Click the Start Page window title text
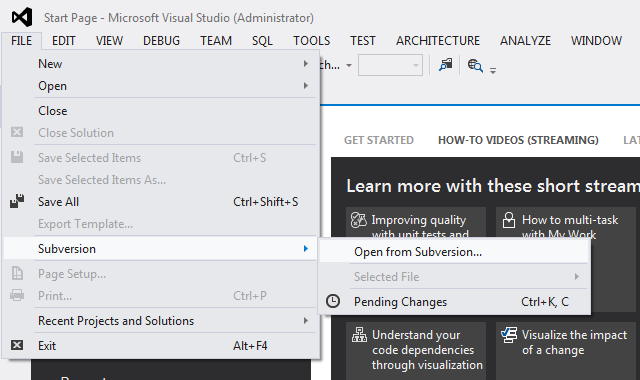This screenshot has width=640, height=380. tap(179, 18)
